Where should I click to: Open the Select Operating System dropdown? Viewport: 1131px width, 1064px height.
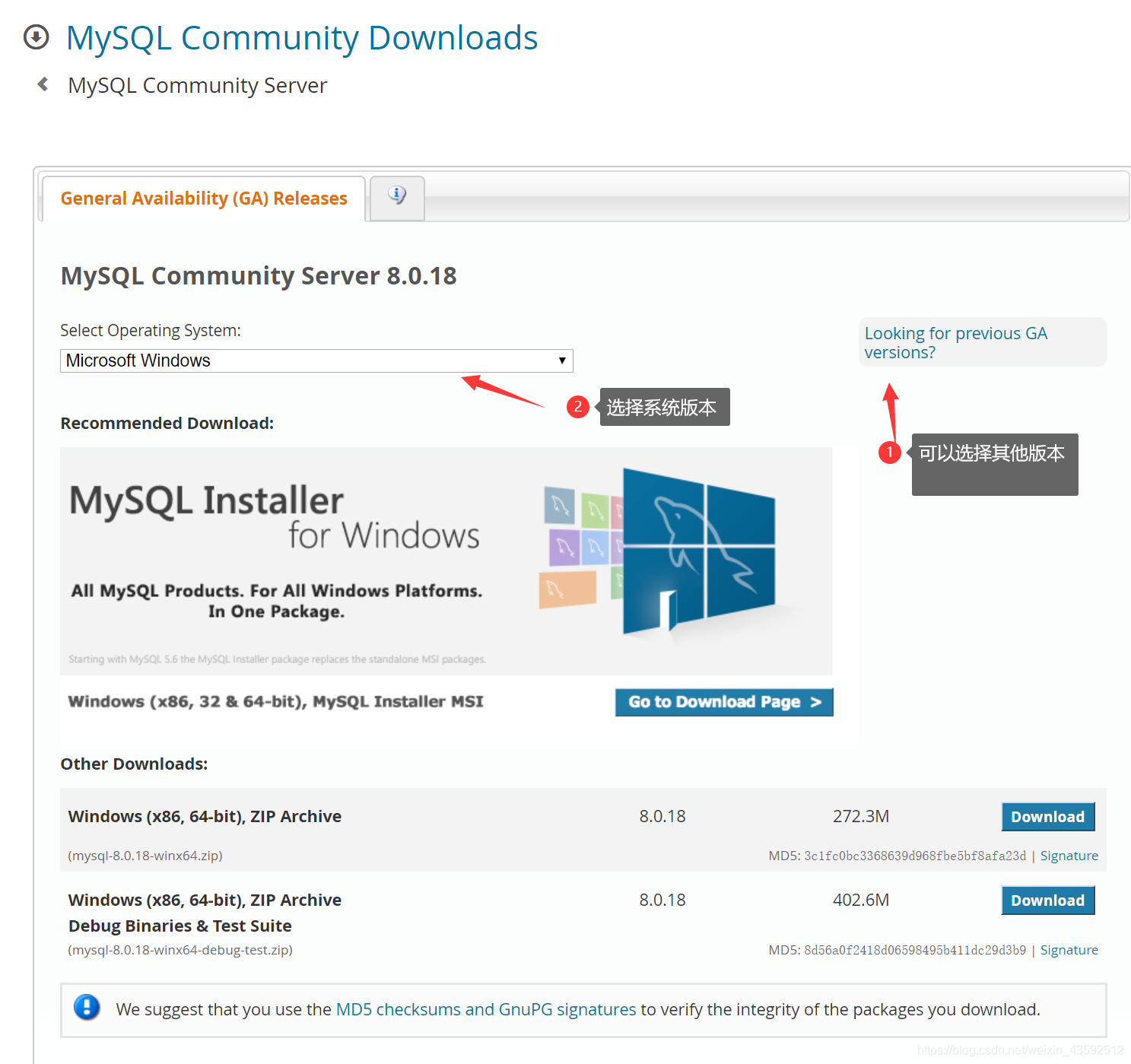tap(316, 360)
